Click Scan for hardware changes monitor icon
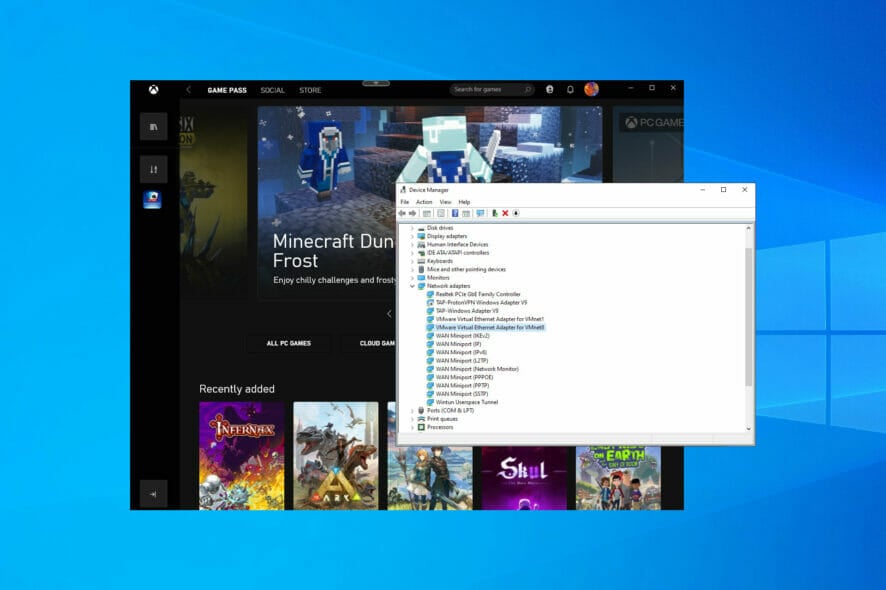 [x=480, y=214]
